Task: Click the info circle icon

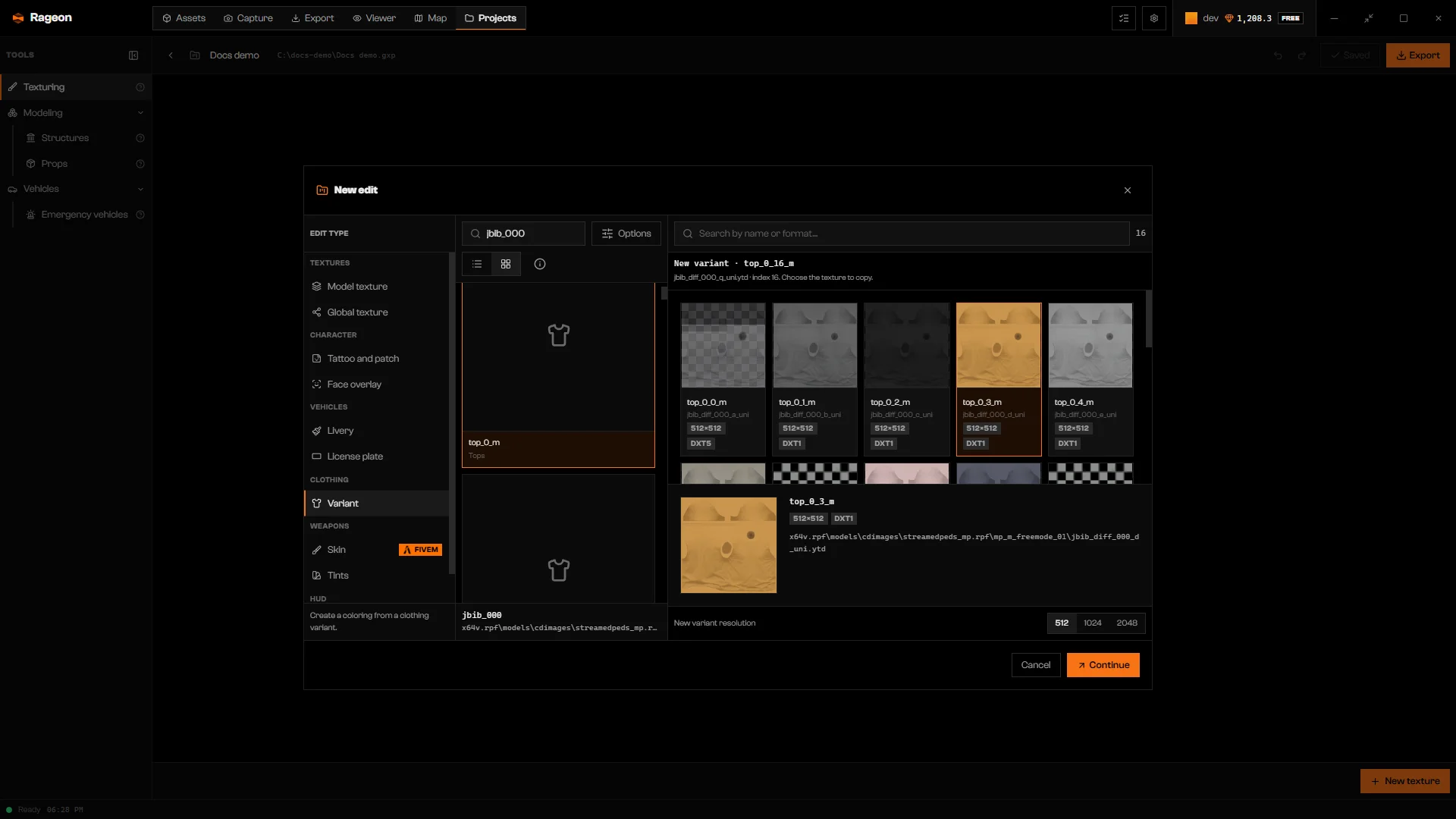Action: (x=540, y=264)
